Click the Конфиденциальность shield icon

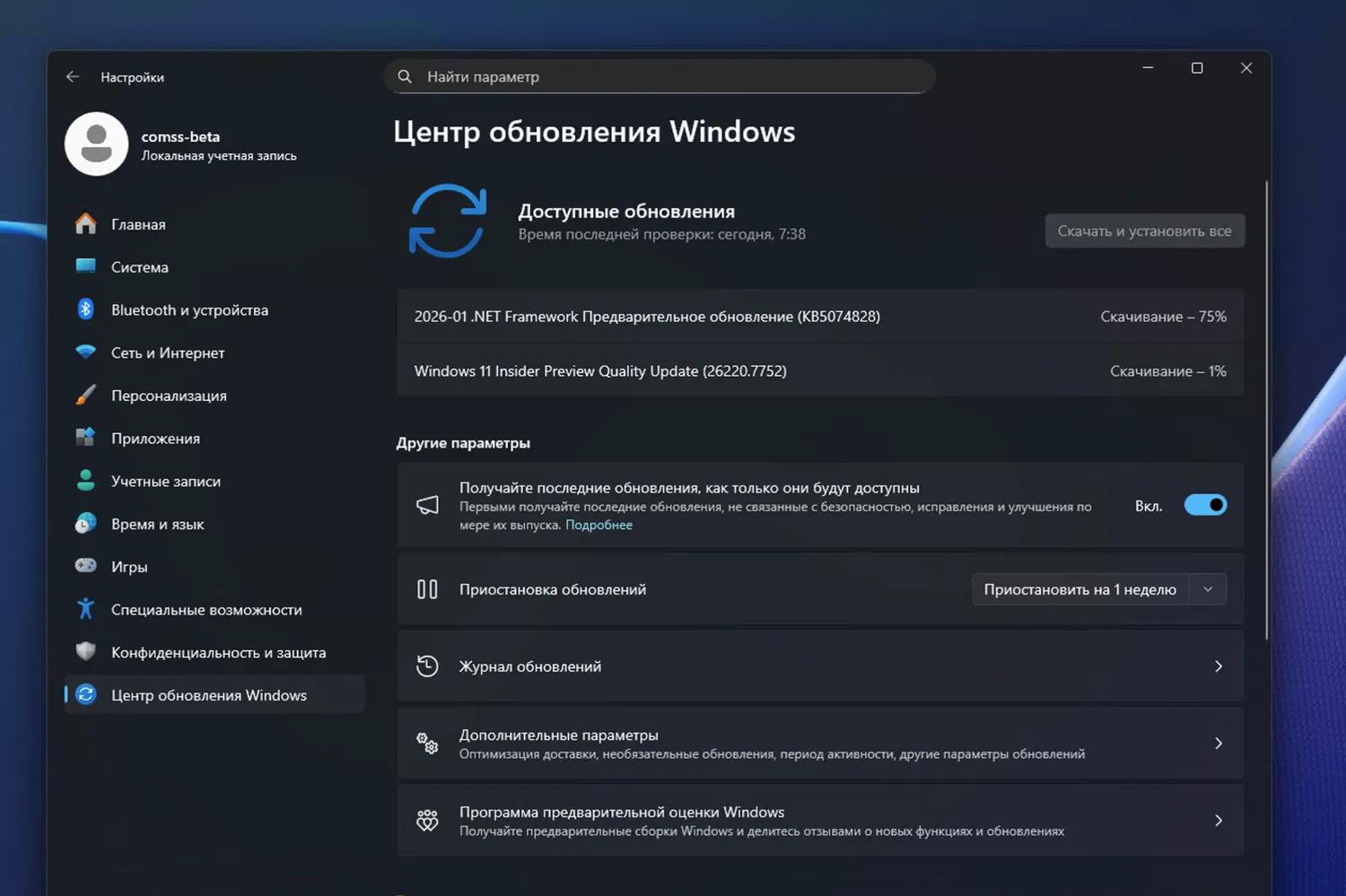coord(86,652)
